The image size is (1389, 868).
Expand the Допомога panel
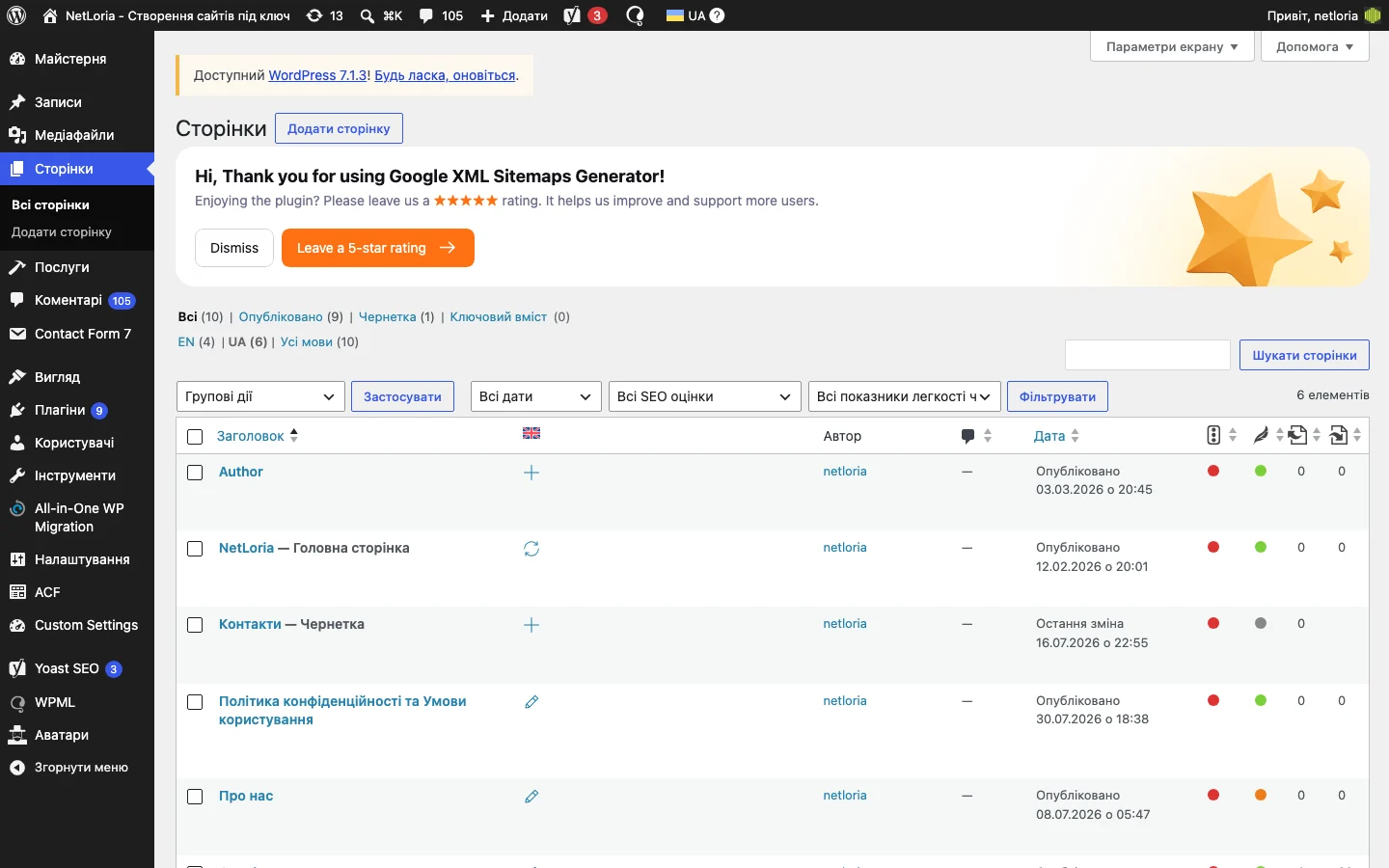click(x=1315, y=46)
